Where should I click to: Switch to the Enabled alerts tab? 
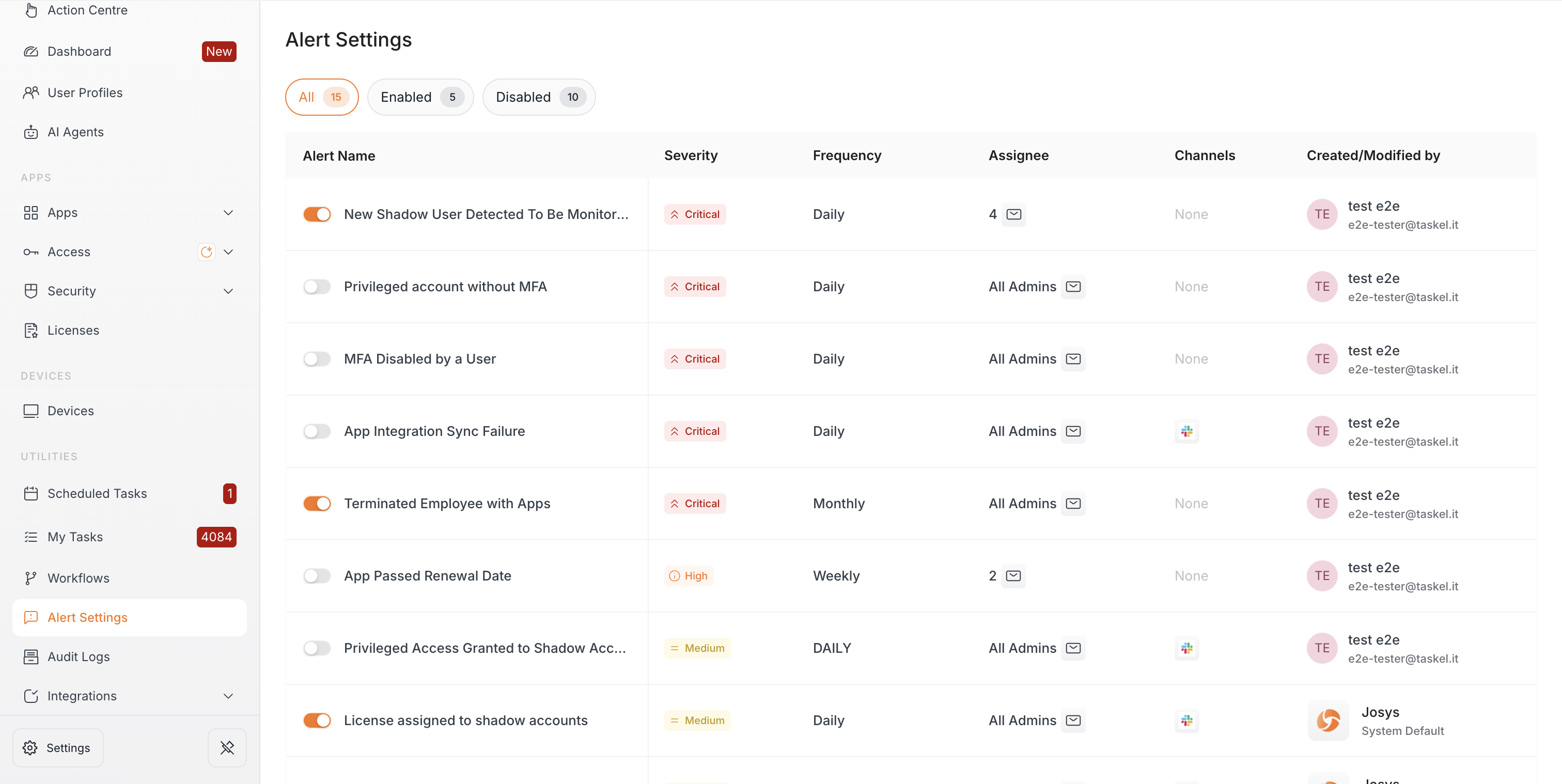click(420, 97)
